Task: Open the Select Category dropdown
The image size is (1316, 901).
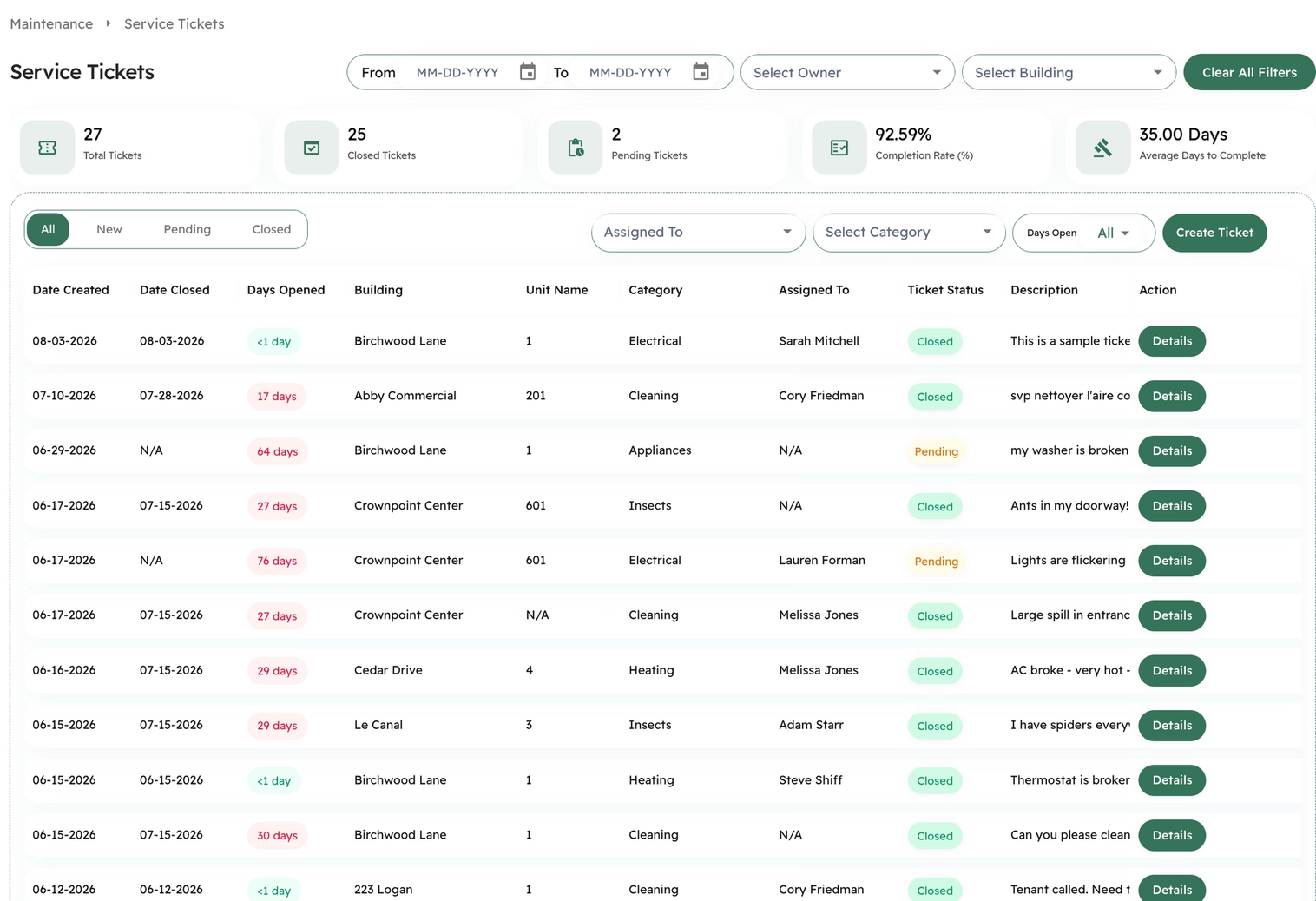Action: (x=909, y=233)
